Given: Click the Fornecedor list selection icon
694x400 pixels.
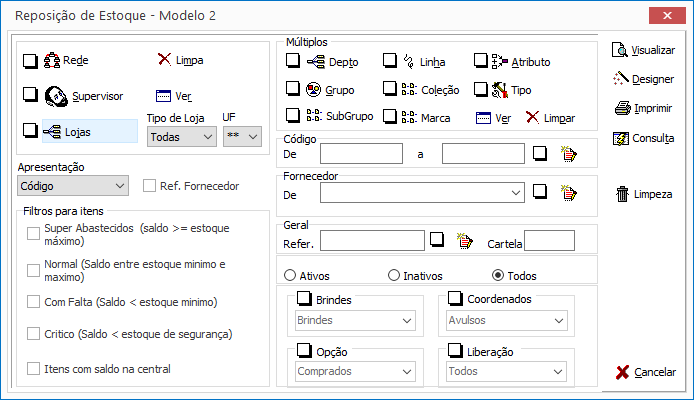Looking at the screenshot, I should coord(569,193).
